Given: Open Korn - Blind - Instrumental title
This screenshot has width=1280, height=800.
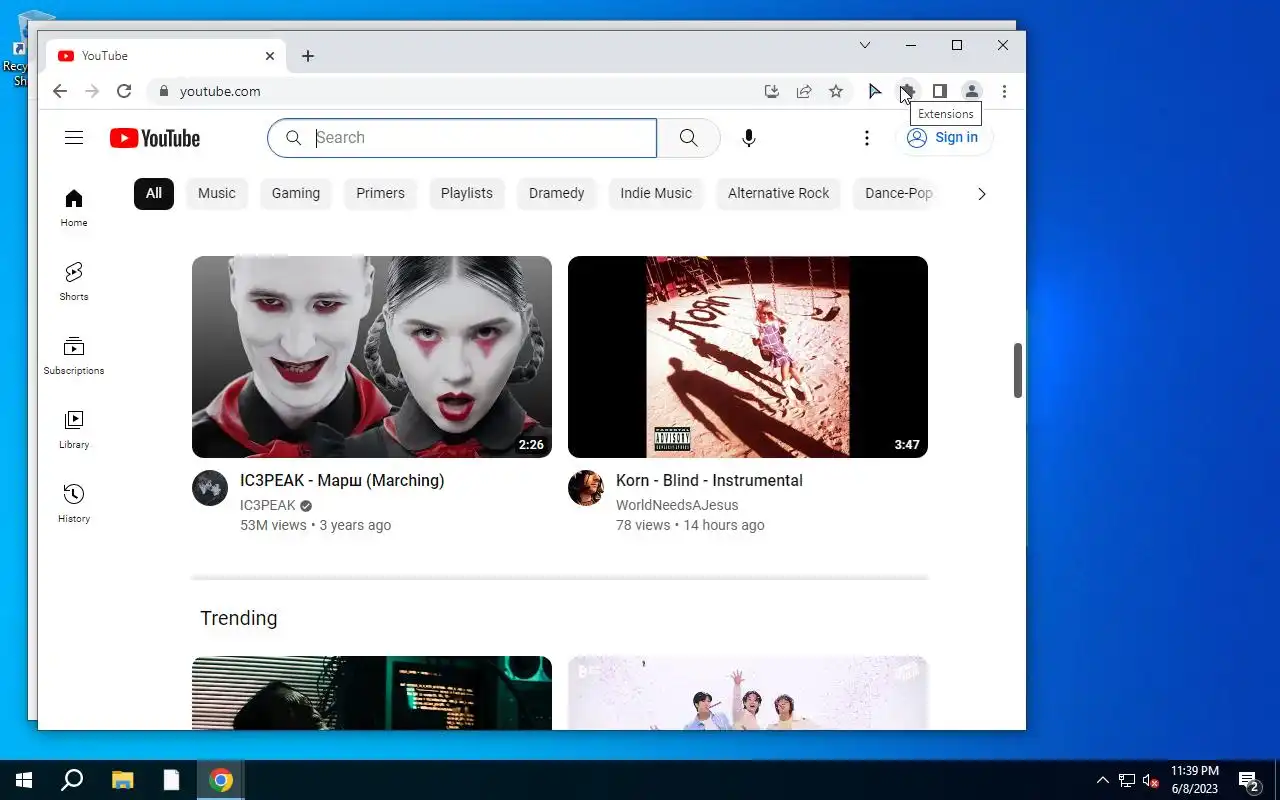Looking at the screenshot, I should point(709,481).
